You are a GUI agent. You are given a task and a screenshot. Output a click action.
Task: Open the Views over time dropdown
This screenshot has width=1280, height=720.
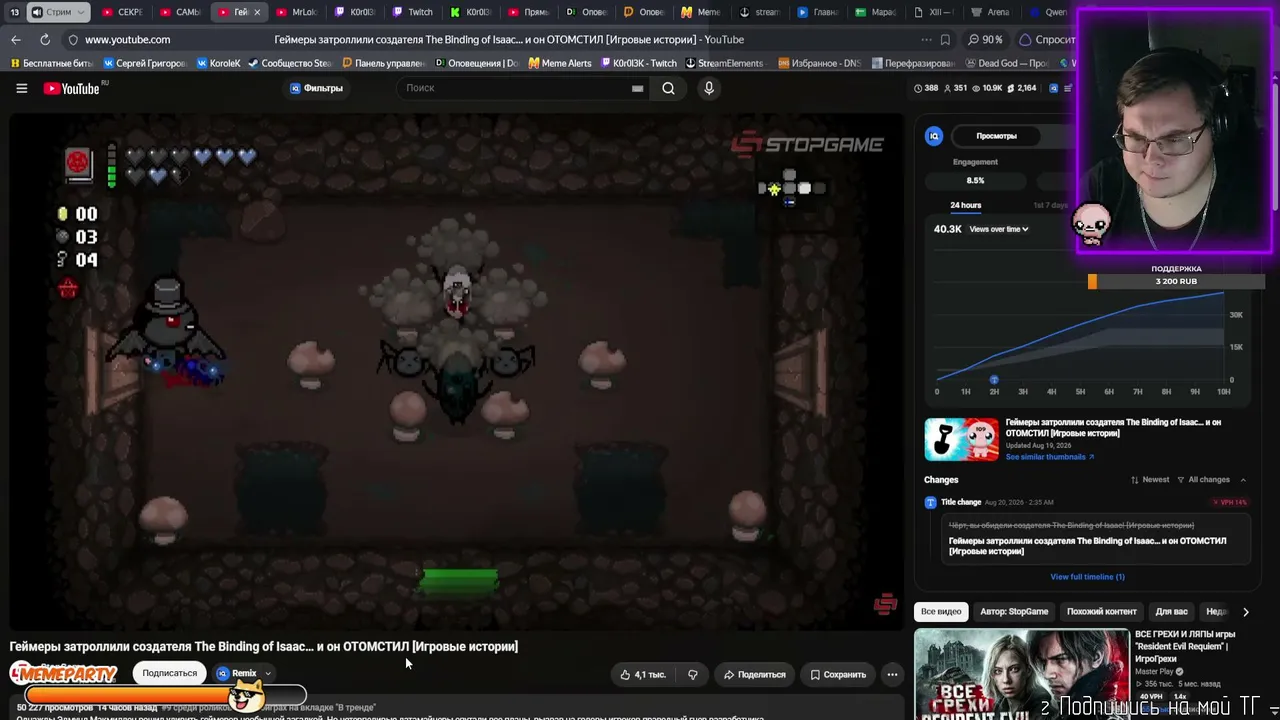click(999, 229)
